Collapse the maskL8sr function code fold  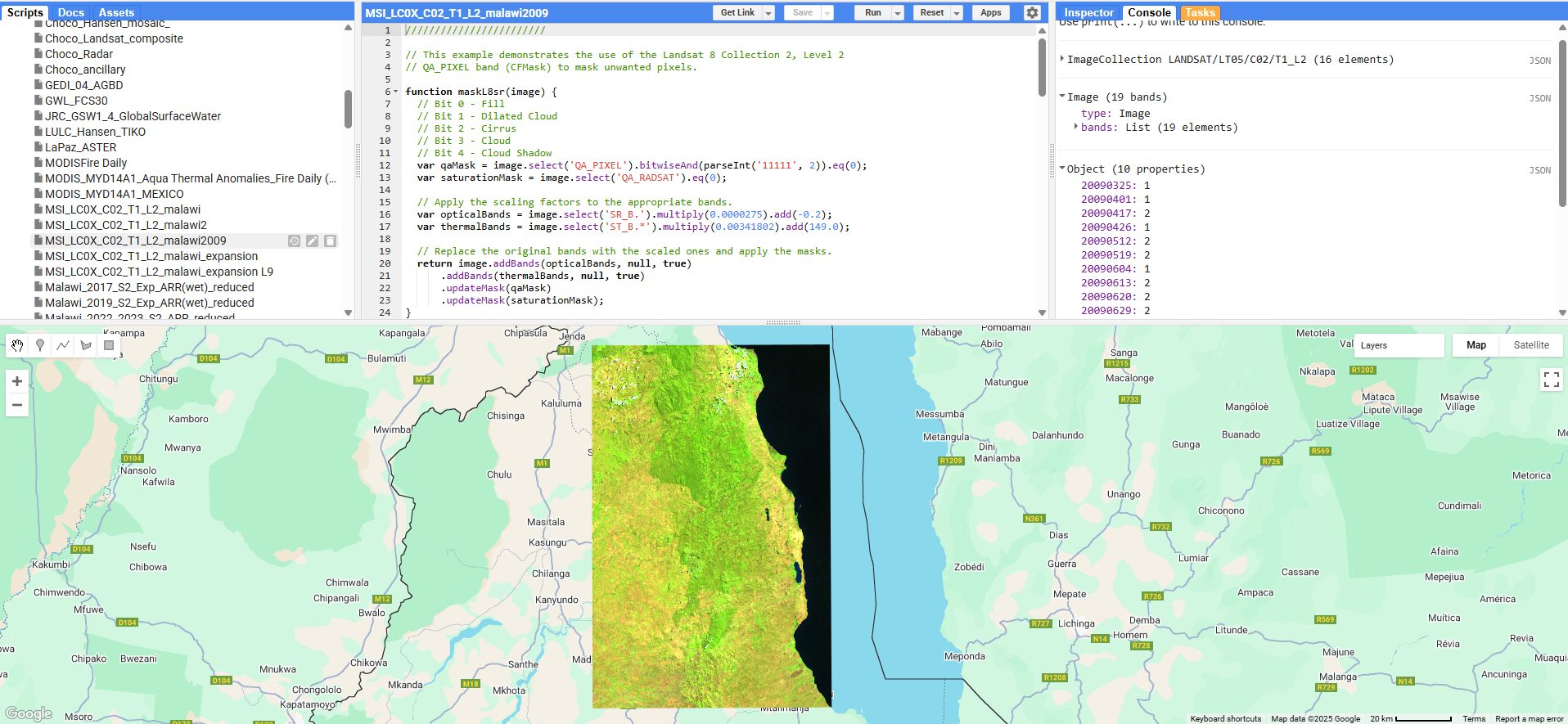397,92
